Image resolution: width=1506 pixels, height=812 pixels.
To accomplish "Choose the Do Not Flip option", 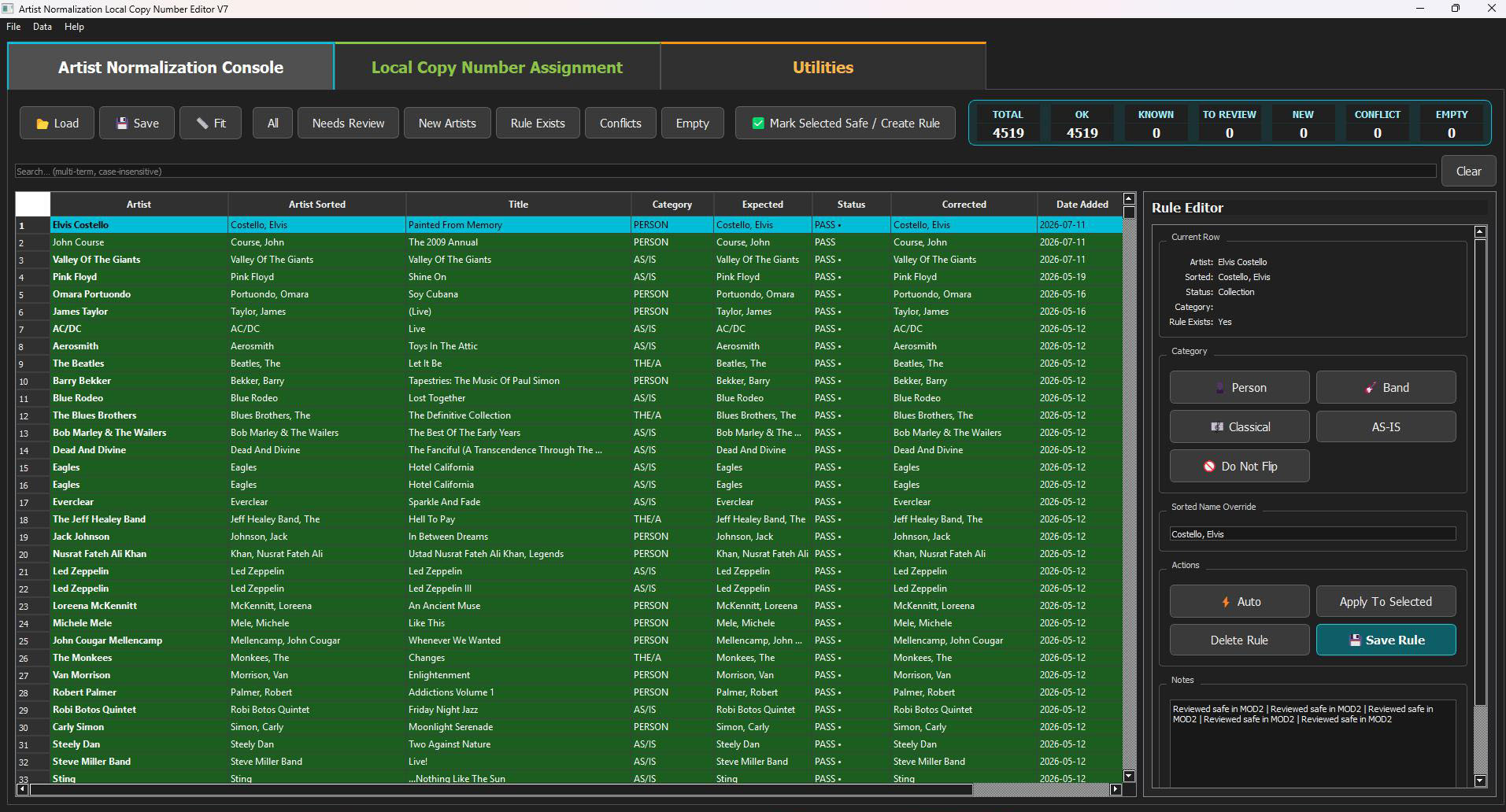I will [1239, 467].
